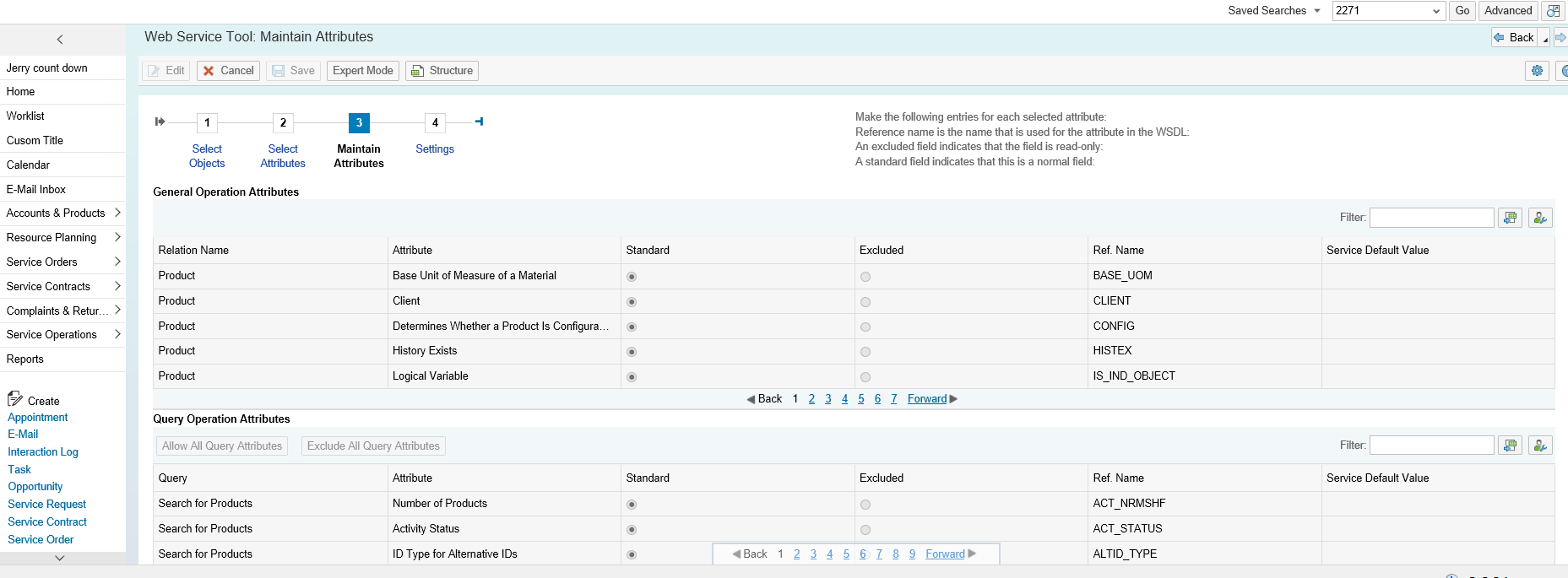Expand Accounts & Products menu arrow

pos(117,213)
